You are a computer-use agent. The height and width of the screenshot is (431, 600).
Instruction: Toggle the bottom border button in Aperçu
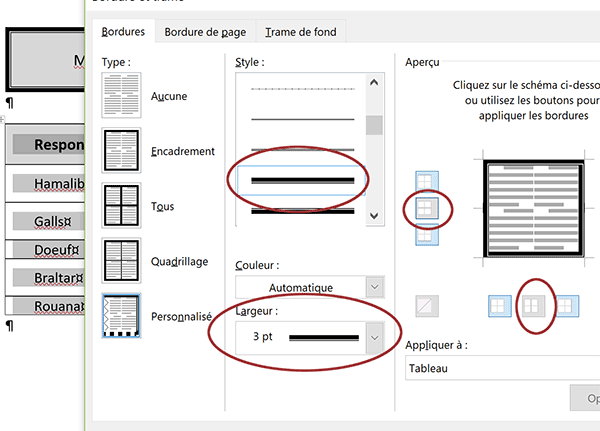pos(427,235)
